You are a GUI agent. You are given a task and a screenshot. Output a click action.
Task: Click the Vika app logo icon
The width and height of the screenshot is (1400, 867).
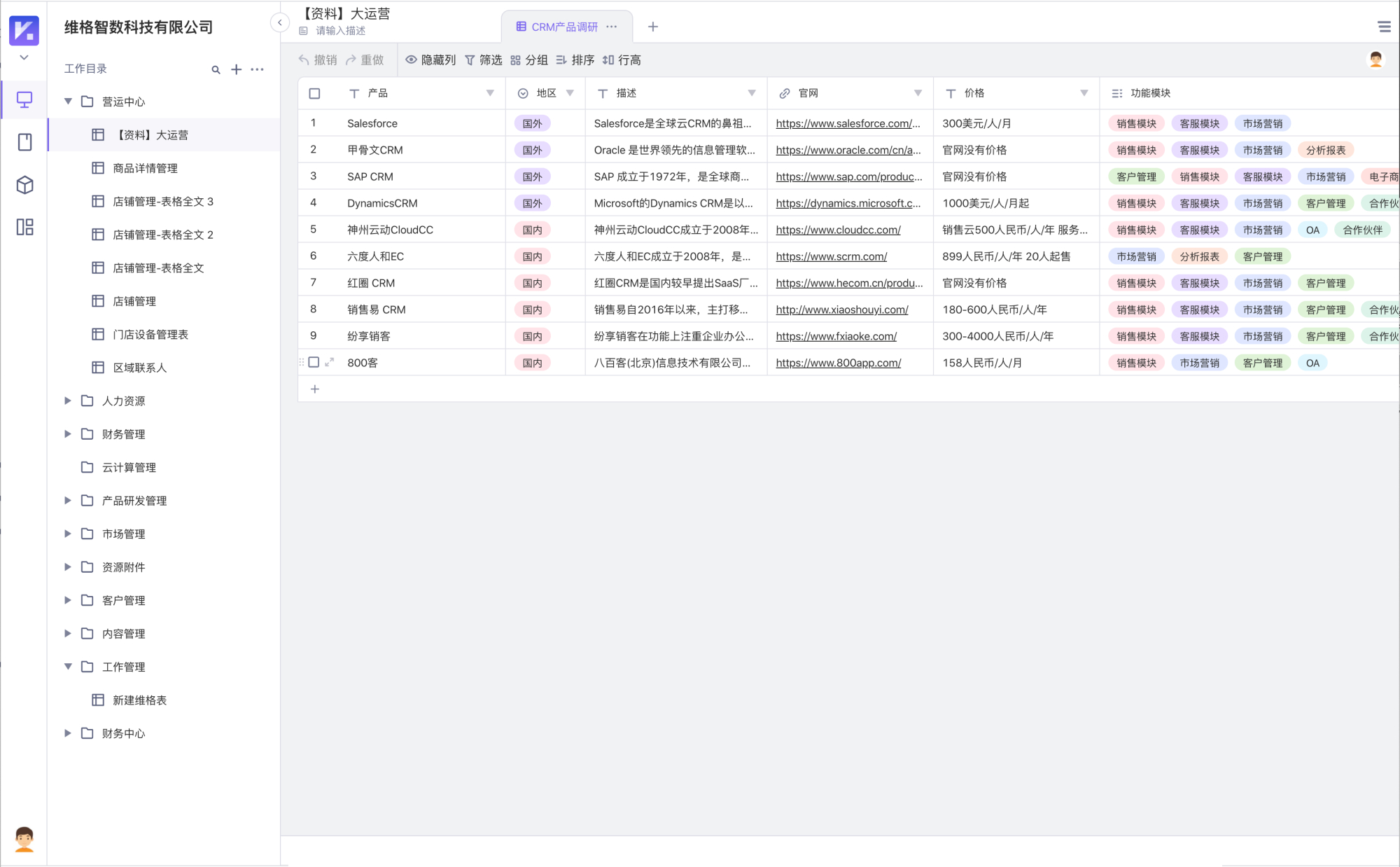[x=24, y=31]
